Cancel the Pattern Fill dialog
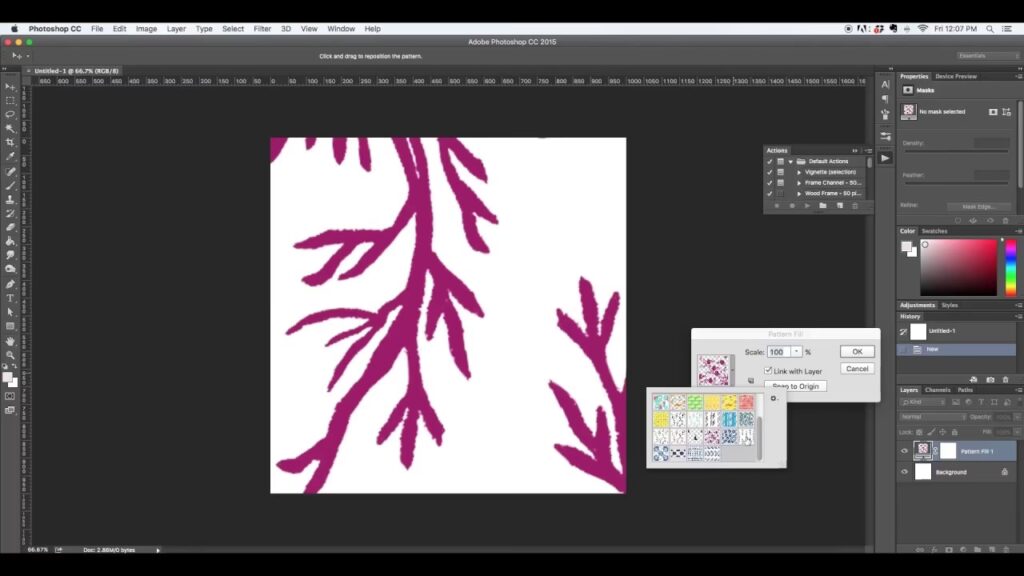1024x576 pixels. tap(857, 369)
